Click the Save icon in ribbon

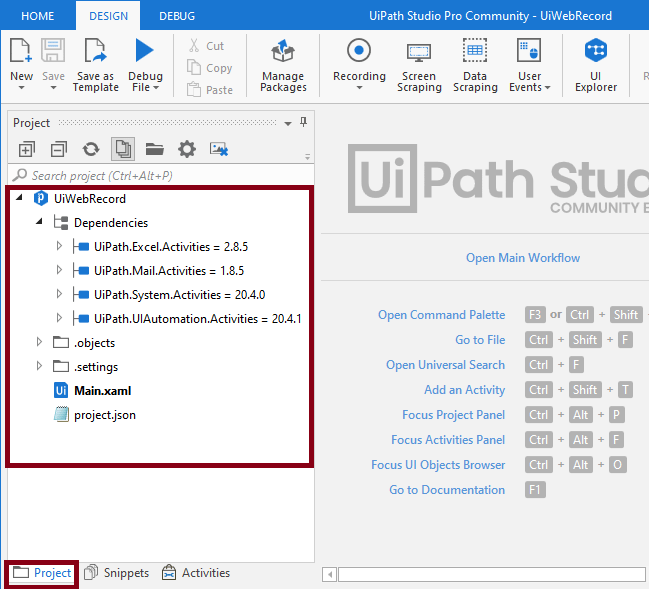pos(53,50)
